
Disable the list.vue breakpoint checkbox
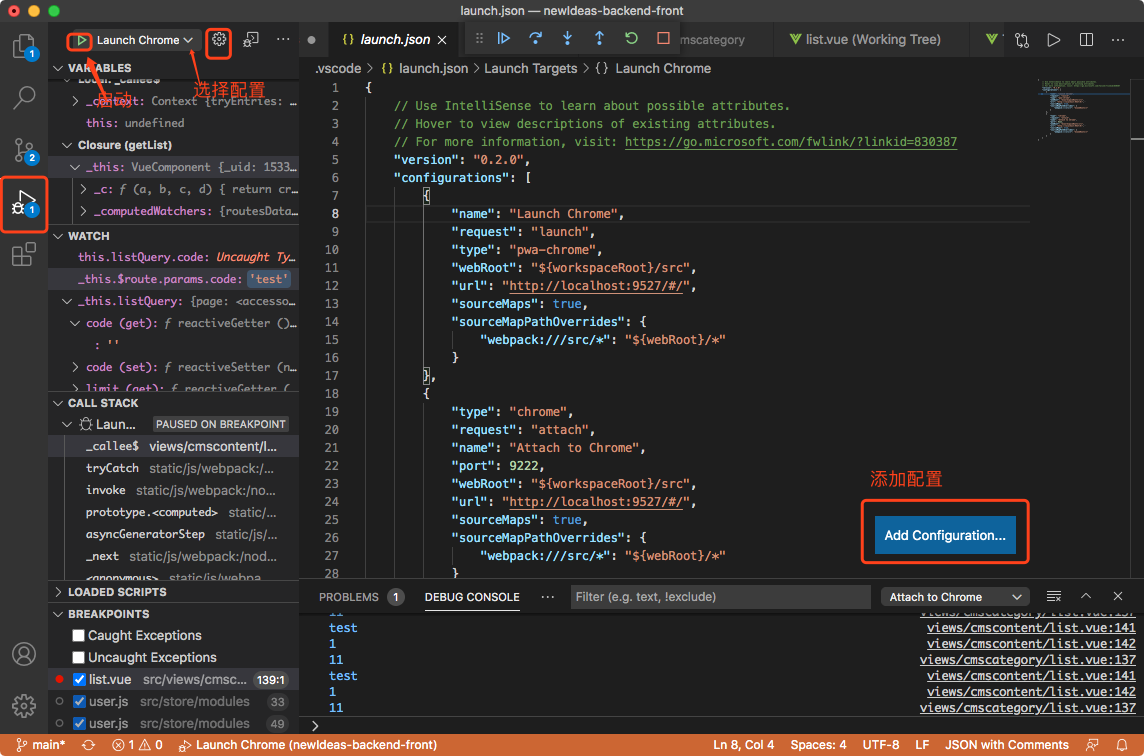78,680
